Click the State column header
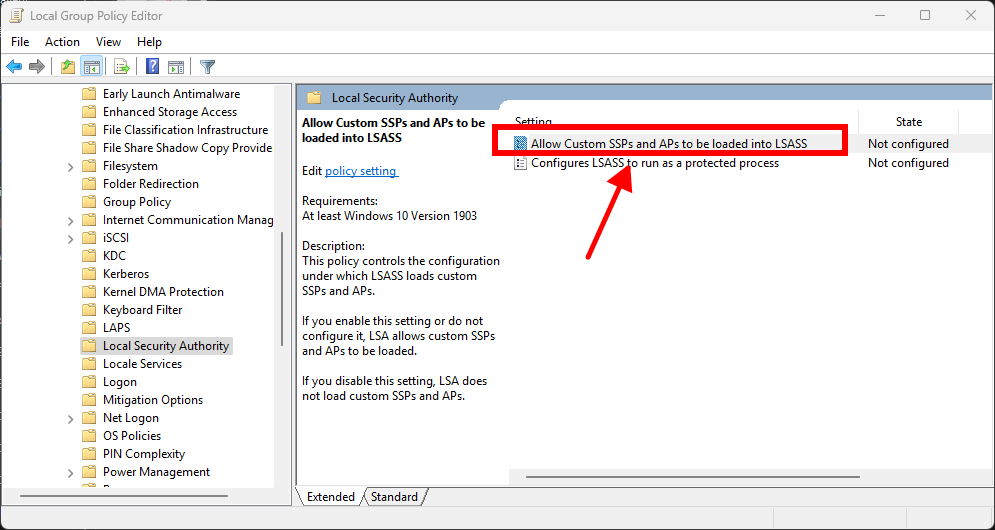 point(908,122)
